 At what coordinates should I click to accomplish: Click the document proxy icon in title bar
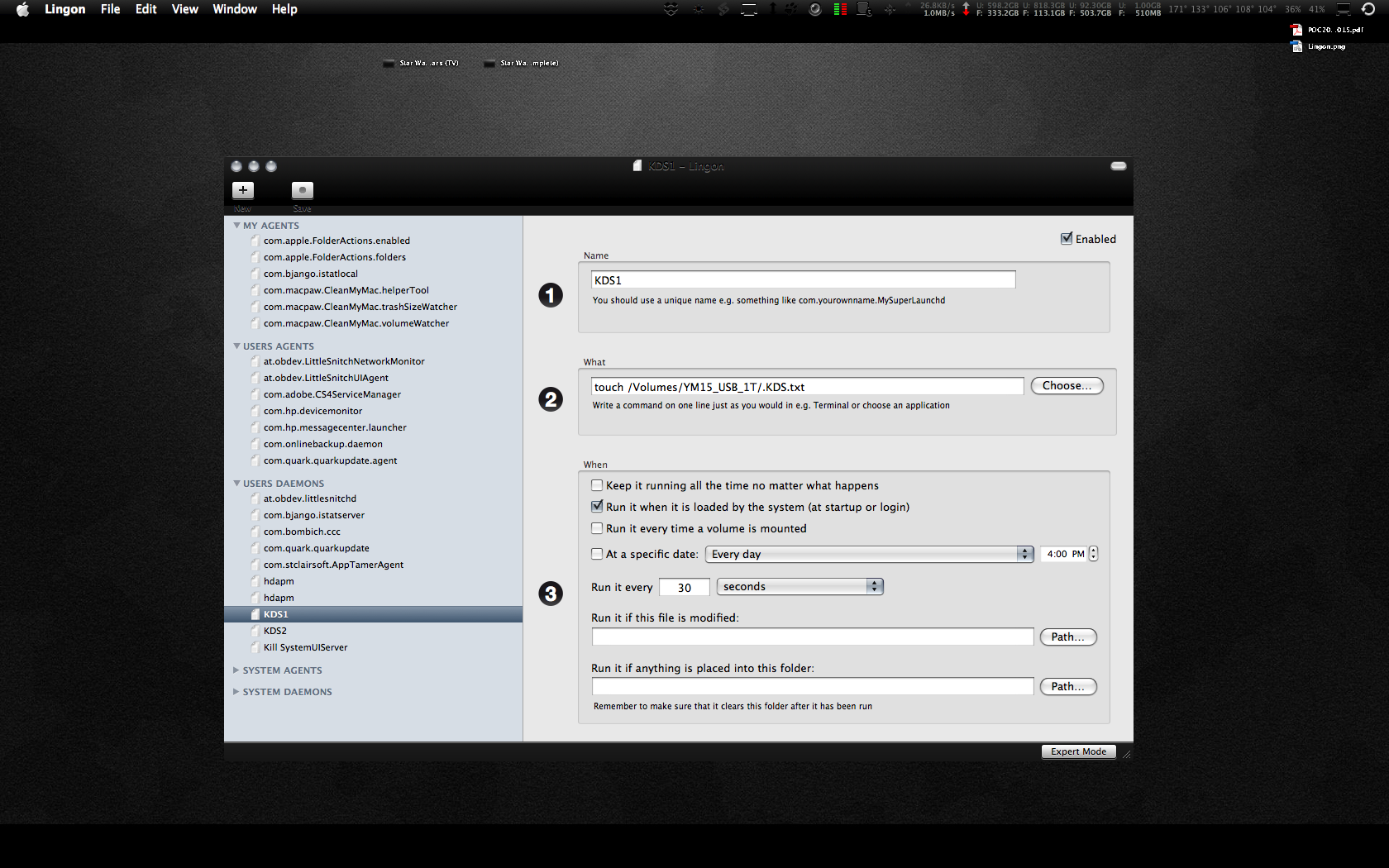tap(637, 166)
